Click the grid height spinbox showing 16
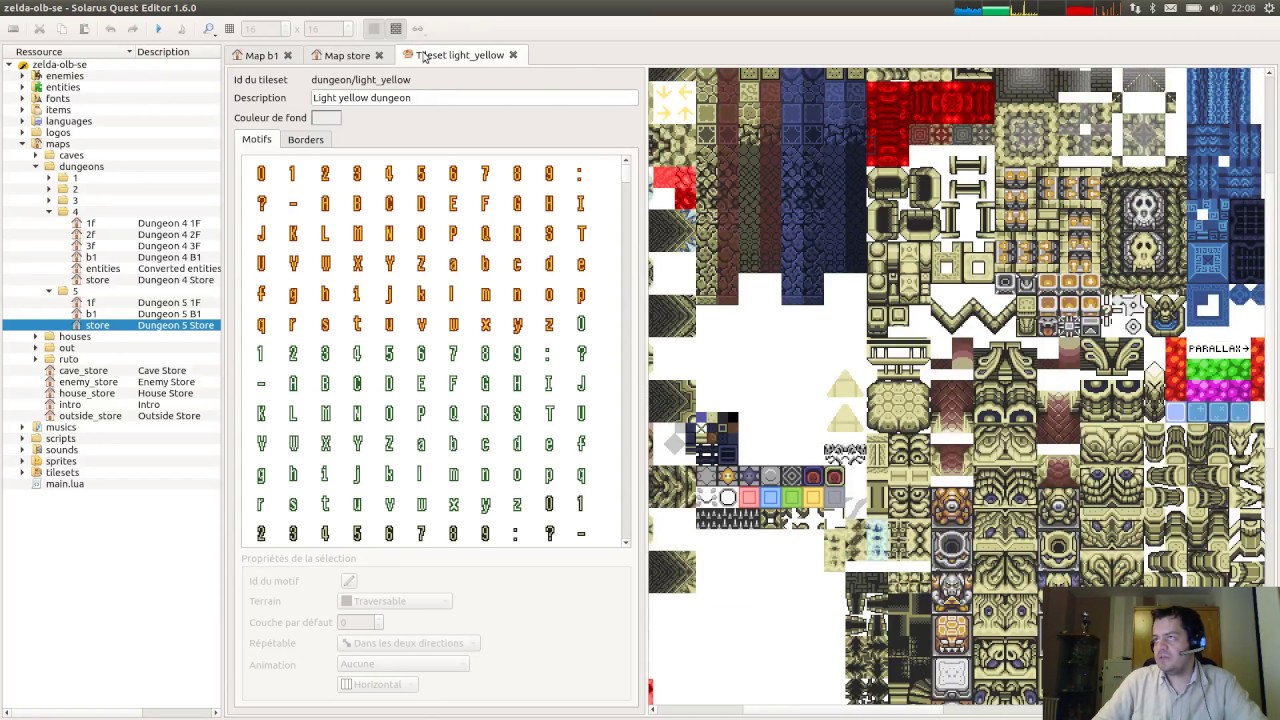The height and width of the screenshot is (720, 1280). pyautogui.click(x=327, y=29)
